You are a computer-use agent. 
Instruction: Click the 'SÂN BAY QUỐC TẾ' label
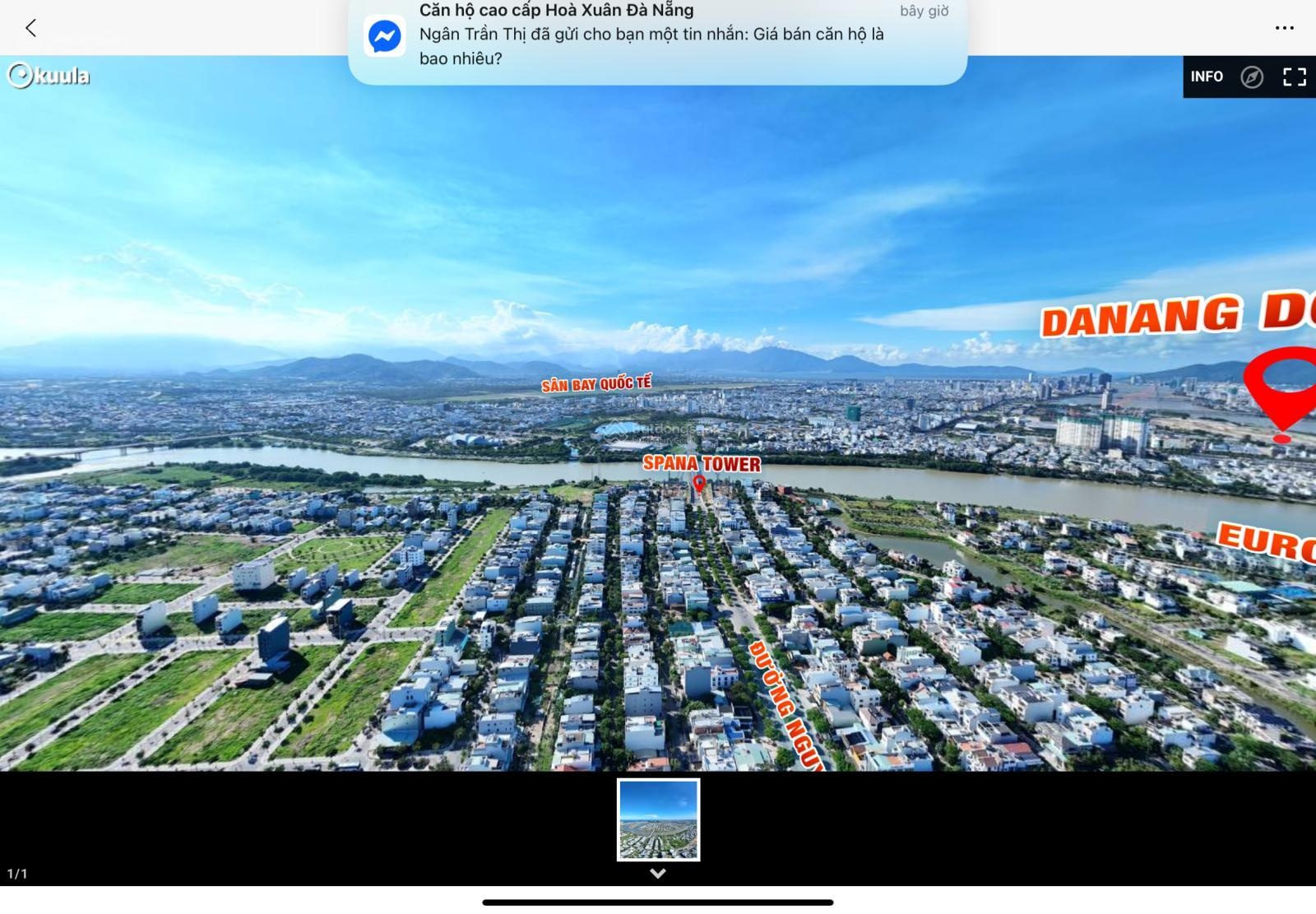595,384
